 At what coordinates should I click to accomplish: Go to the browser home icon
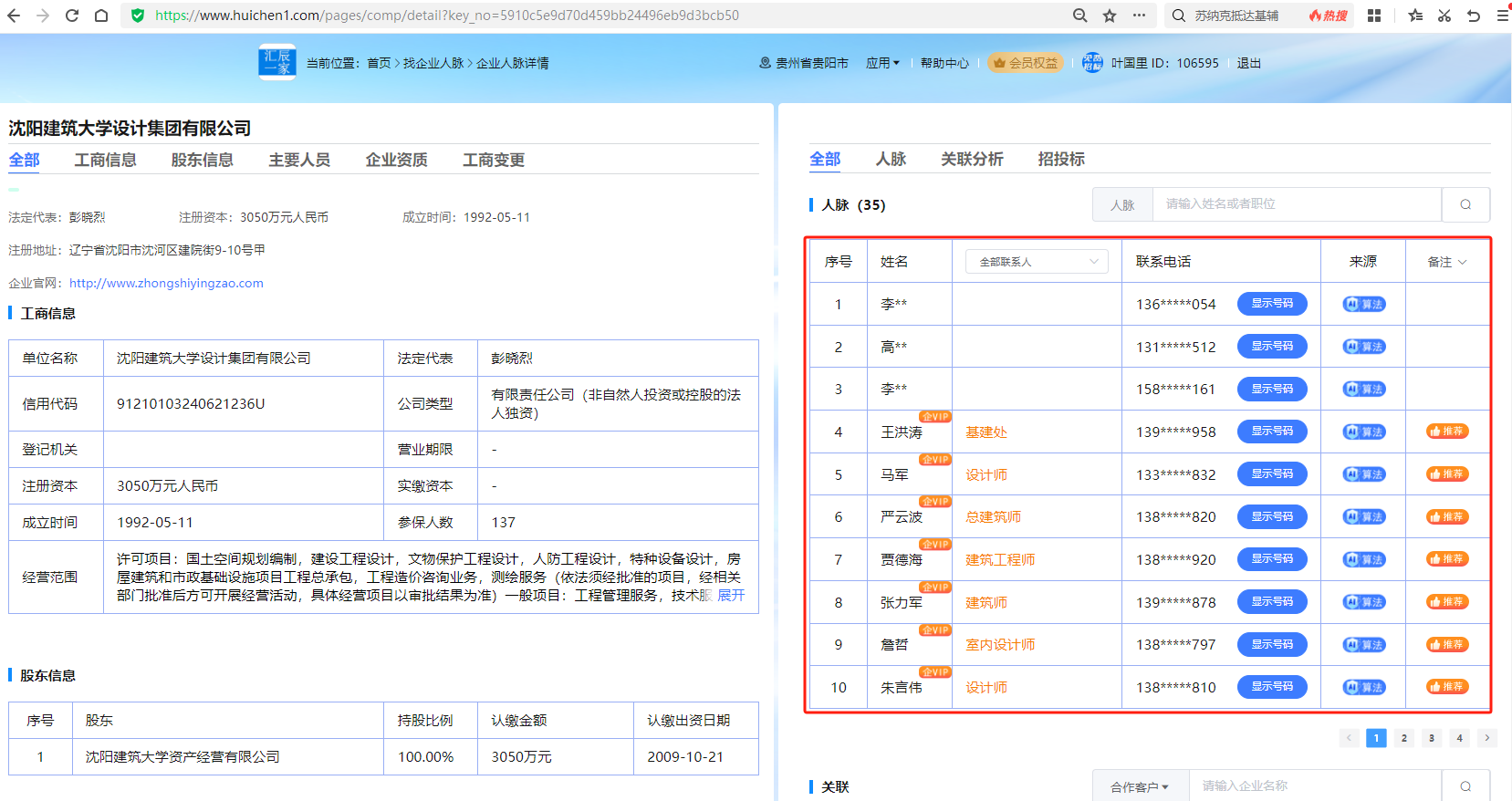(x=101, y=16)
